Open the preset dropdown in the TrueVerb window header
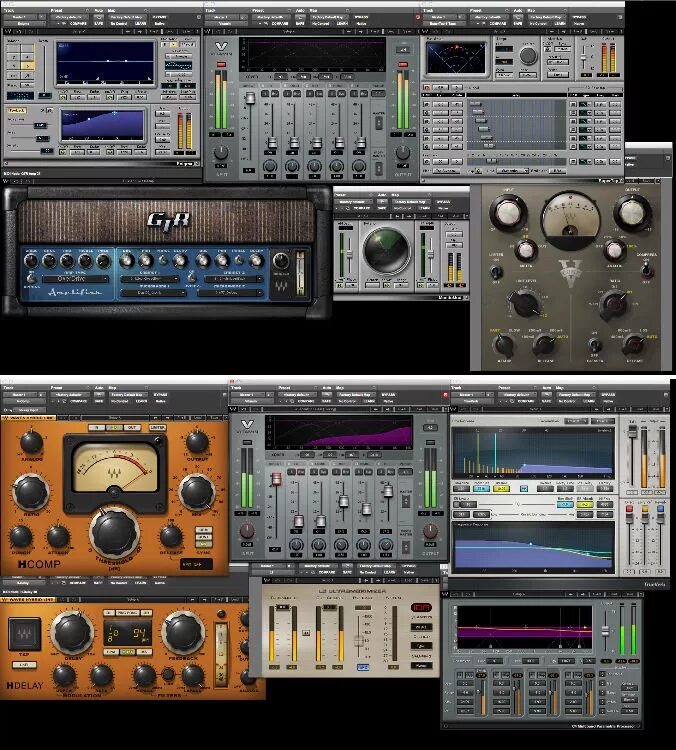Viewport: 676px width, 750px height. (x=517, y=395)
